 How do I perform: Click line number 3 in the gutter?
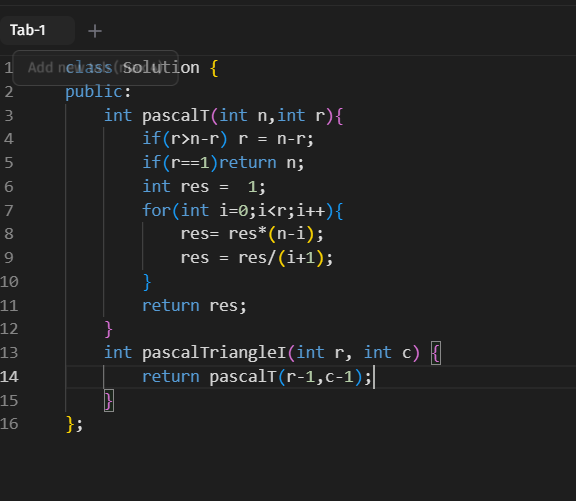coord(9,116)
